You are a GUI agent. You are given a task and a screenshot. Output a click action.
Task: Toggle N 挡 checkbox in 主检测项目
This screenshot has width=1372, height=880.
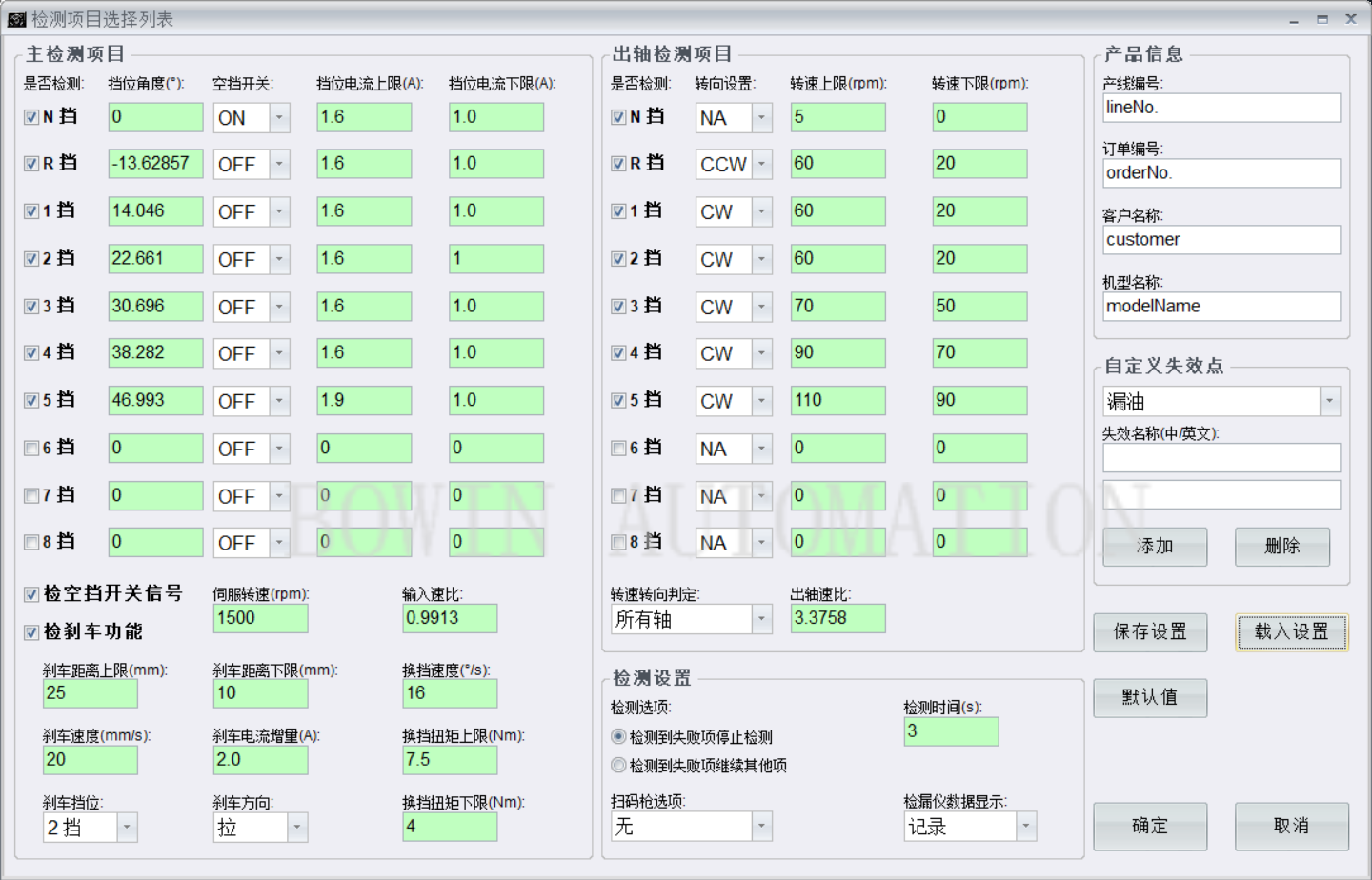(31, 117)
